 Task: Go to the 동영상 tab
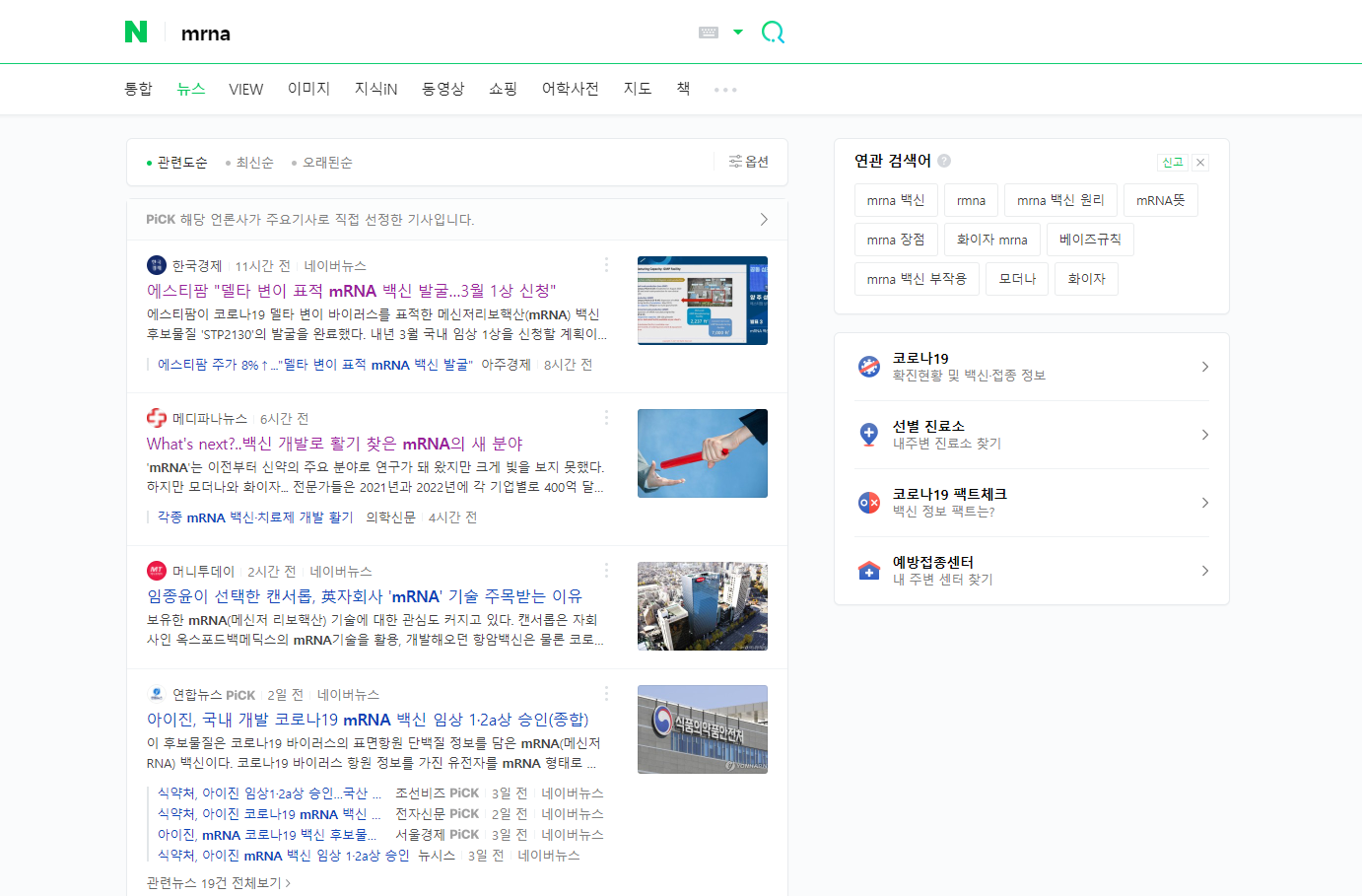click(443, 89)
